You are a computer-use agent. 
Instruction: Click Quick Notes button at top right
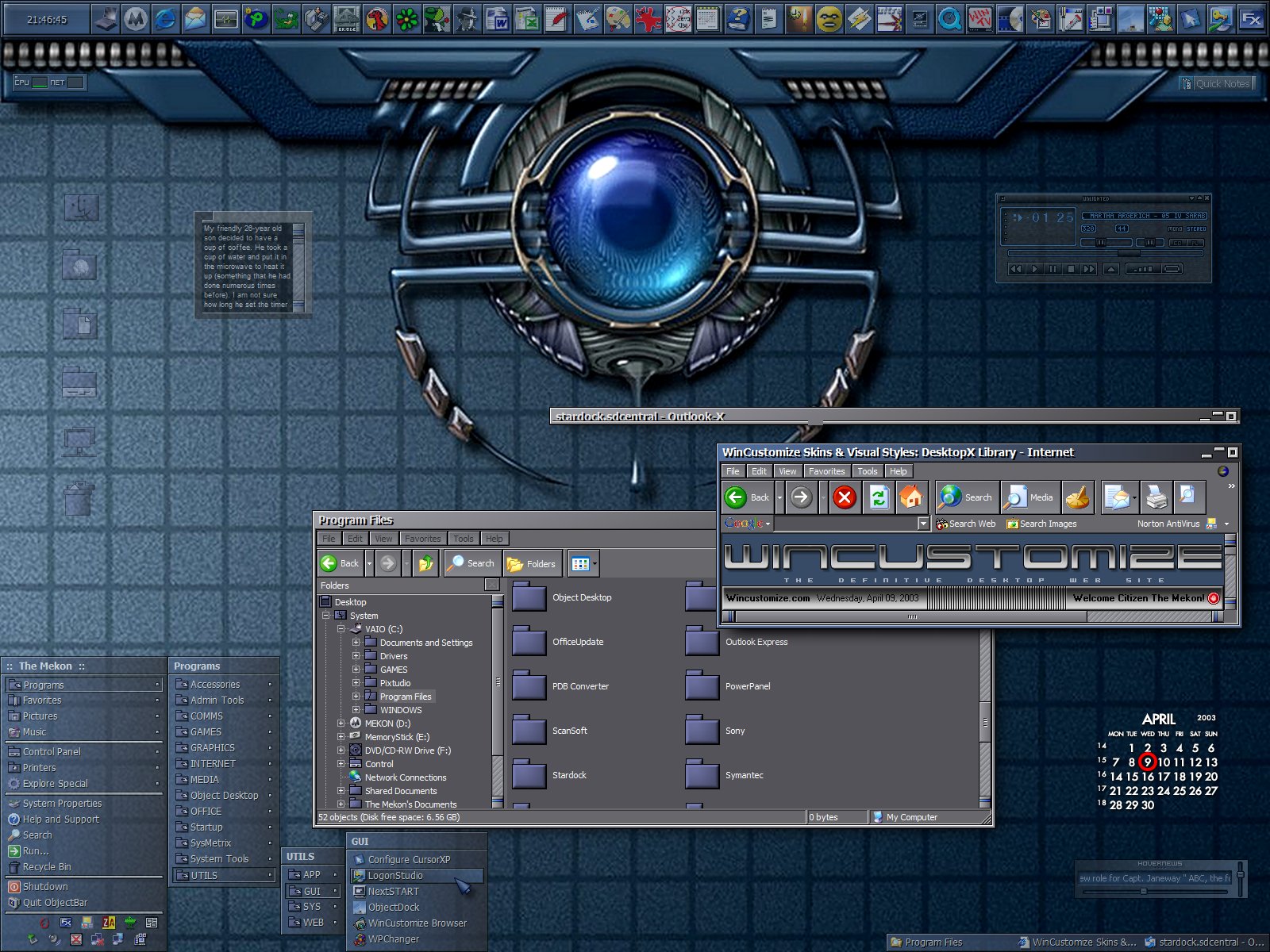click(x=1216, y=83)
